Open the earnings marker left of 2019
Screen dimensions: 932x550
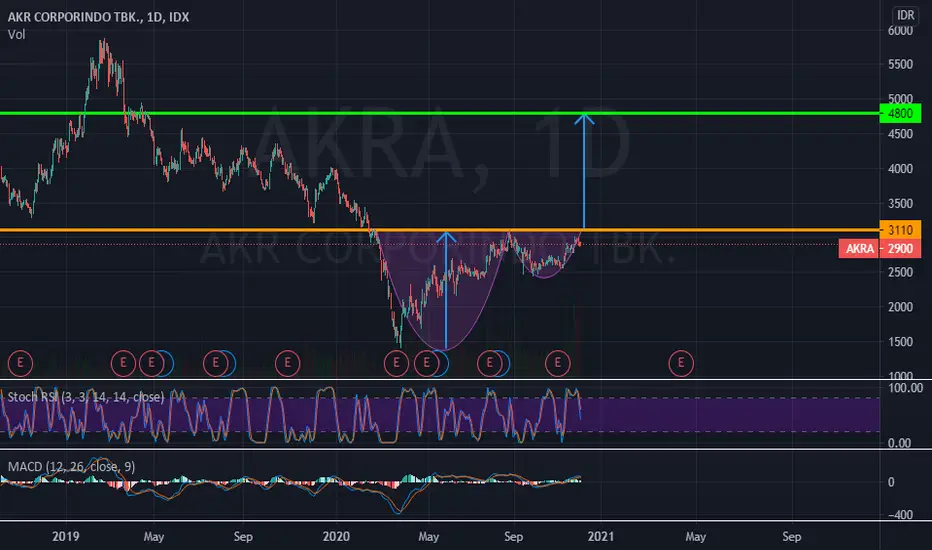pos(20,363)
